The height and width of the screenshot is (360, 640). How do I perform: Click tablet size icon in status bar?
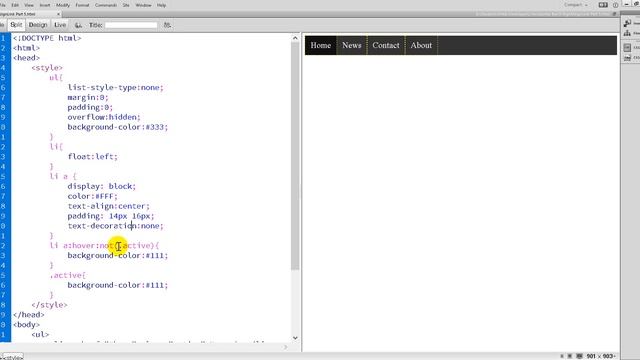[x=570, y=356]
